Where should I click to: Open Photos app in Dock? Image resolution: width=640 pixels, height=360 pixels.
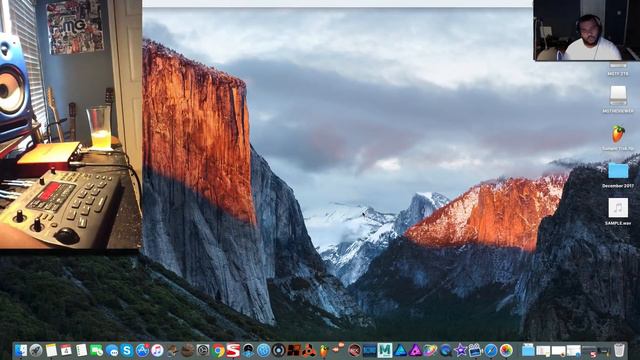(x=506, y=350)
